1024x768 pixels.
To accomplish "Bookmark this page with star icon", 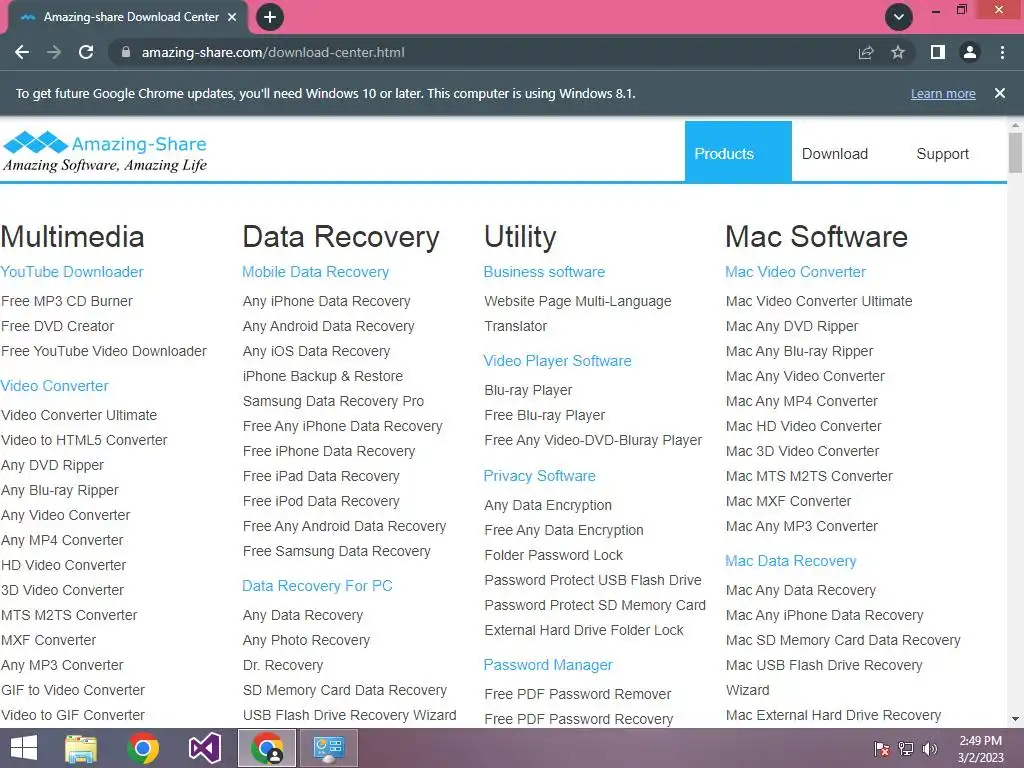I will coord(898,52).
